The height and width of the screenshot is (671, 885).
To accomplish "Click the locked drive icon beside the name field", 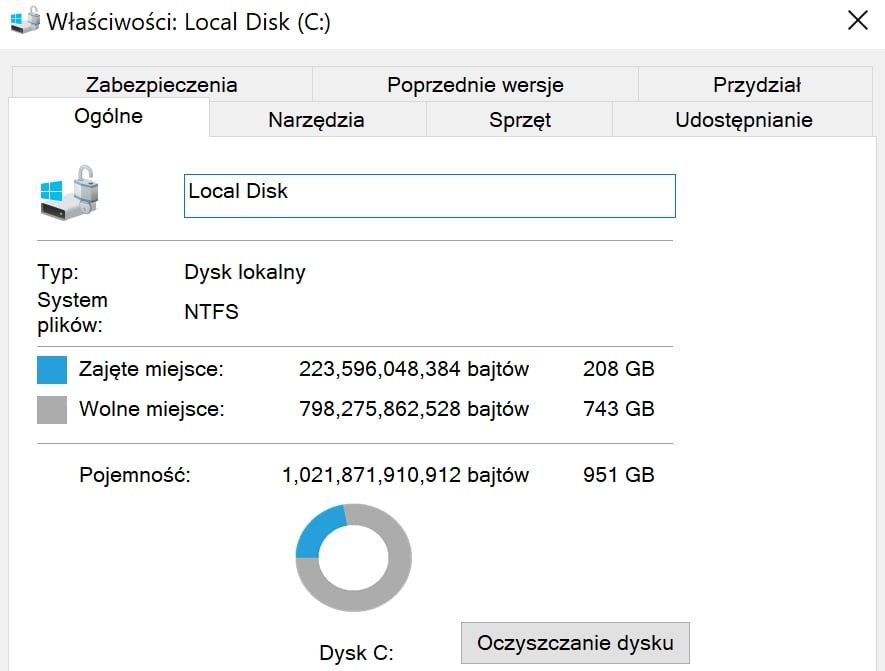I will [71, 194].
